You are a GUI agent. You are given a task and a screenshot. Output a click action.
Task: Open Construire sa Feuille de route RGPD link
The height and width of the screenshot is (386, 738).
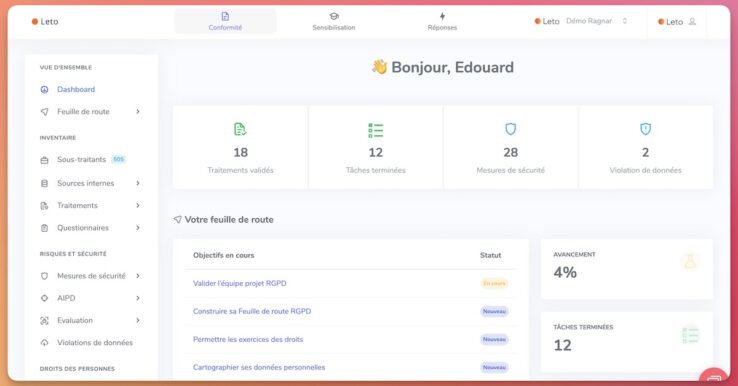(x=252, y=311)
